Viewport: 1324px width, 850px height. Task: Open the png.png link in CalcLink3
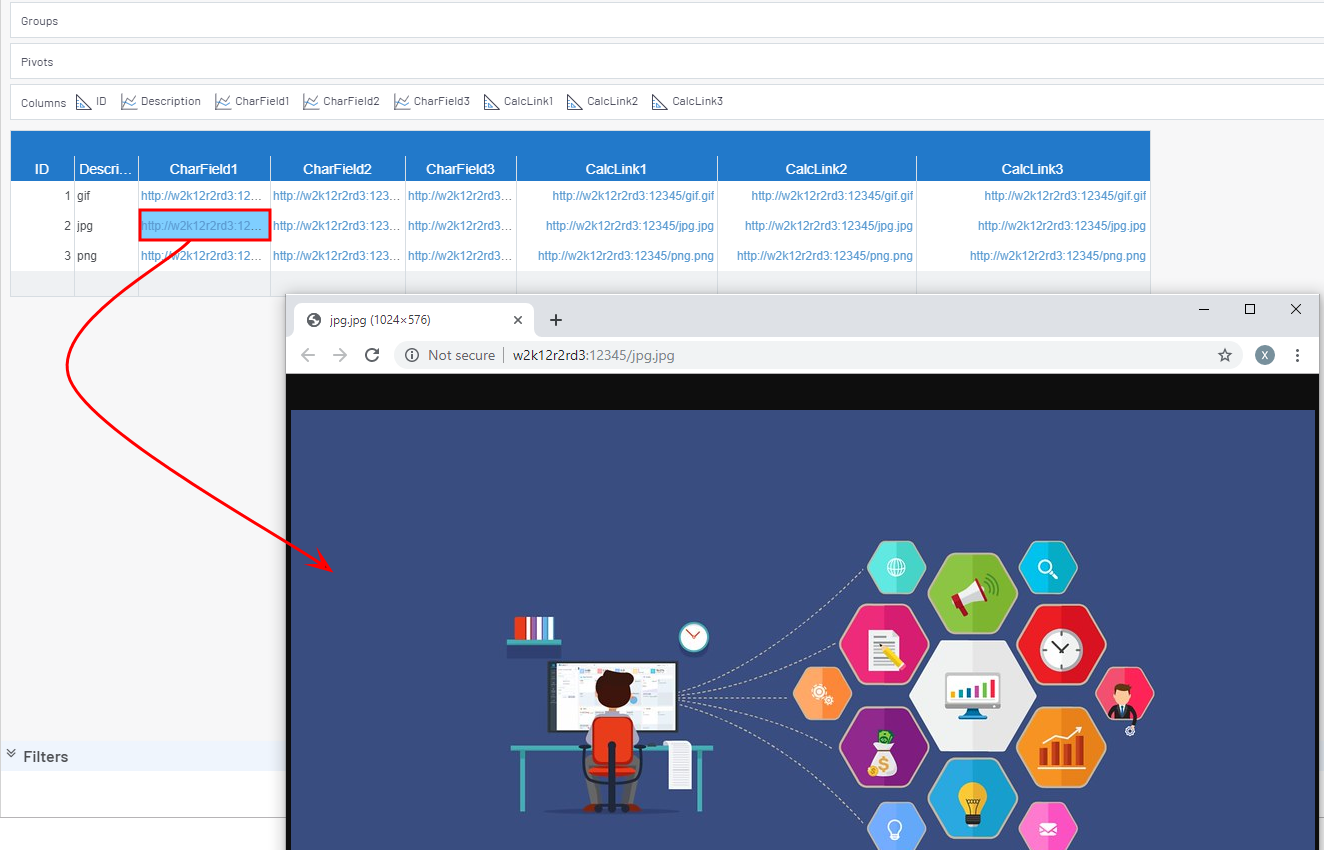tap(1057, 256)
